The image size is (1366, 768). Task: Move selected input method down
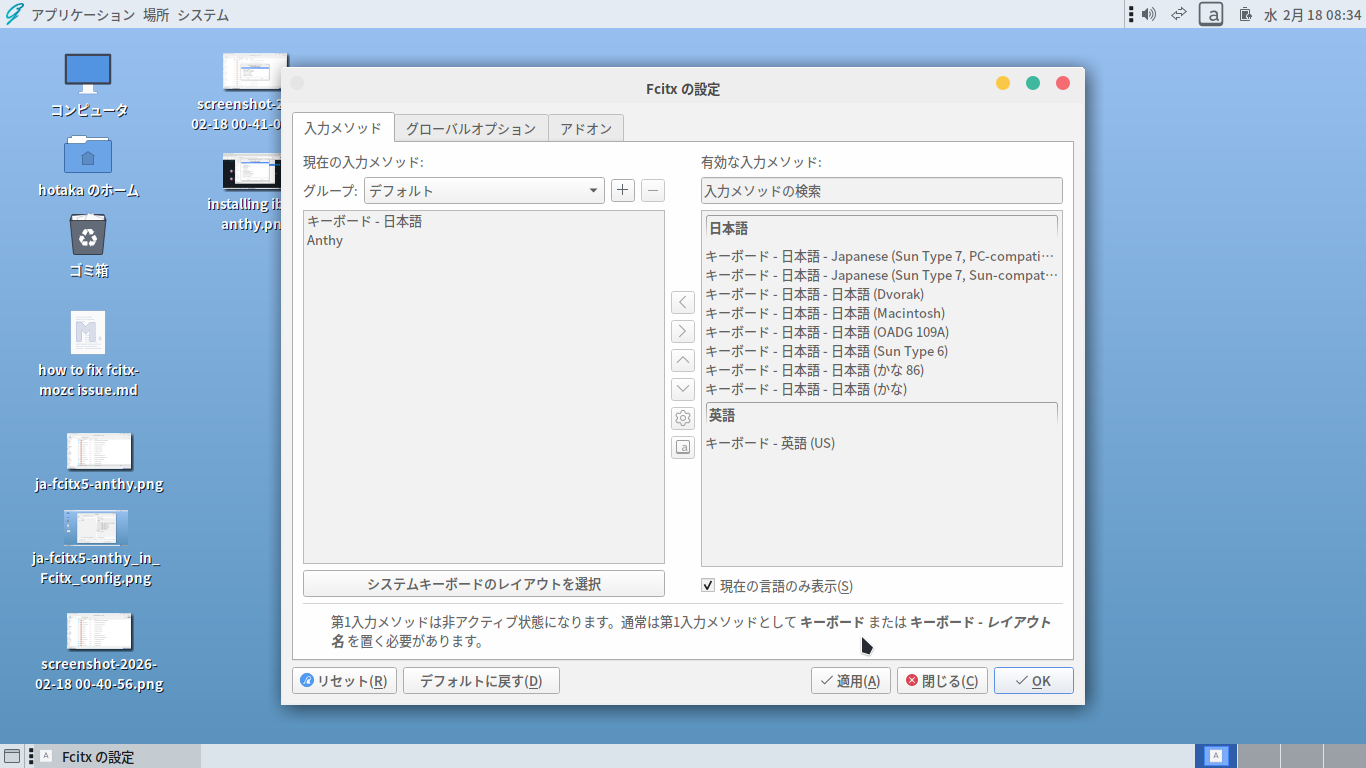pyautogui.click(x=683, y=389)
